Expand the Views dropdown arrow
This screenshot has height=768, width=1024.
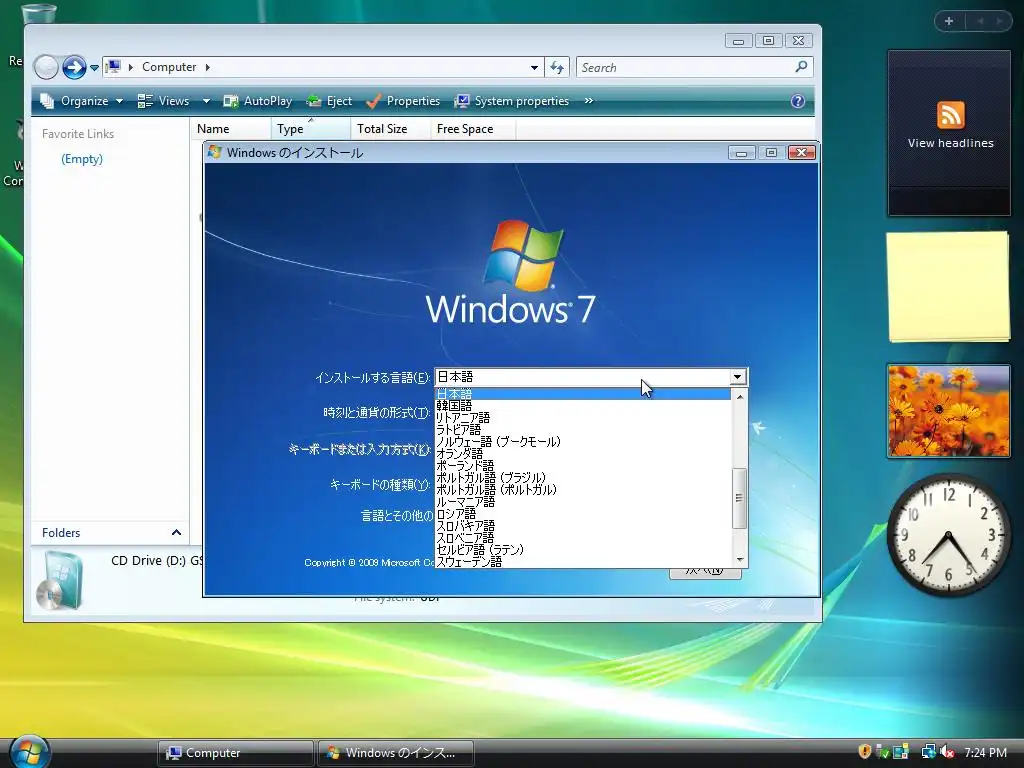click(206, 101)
